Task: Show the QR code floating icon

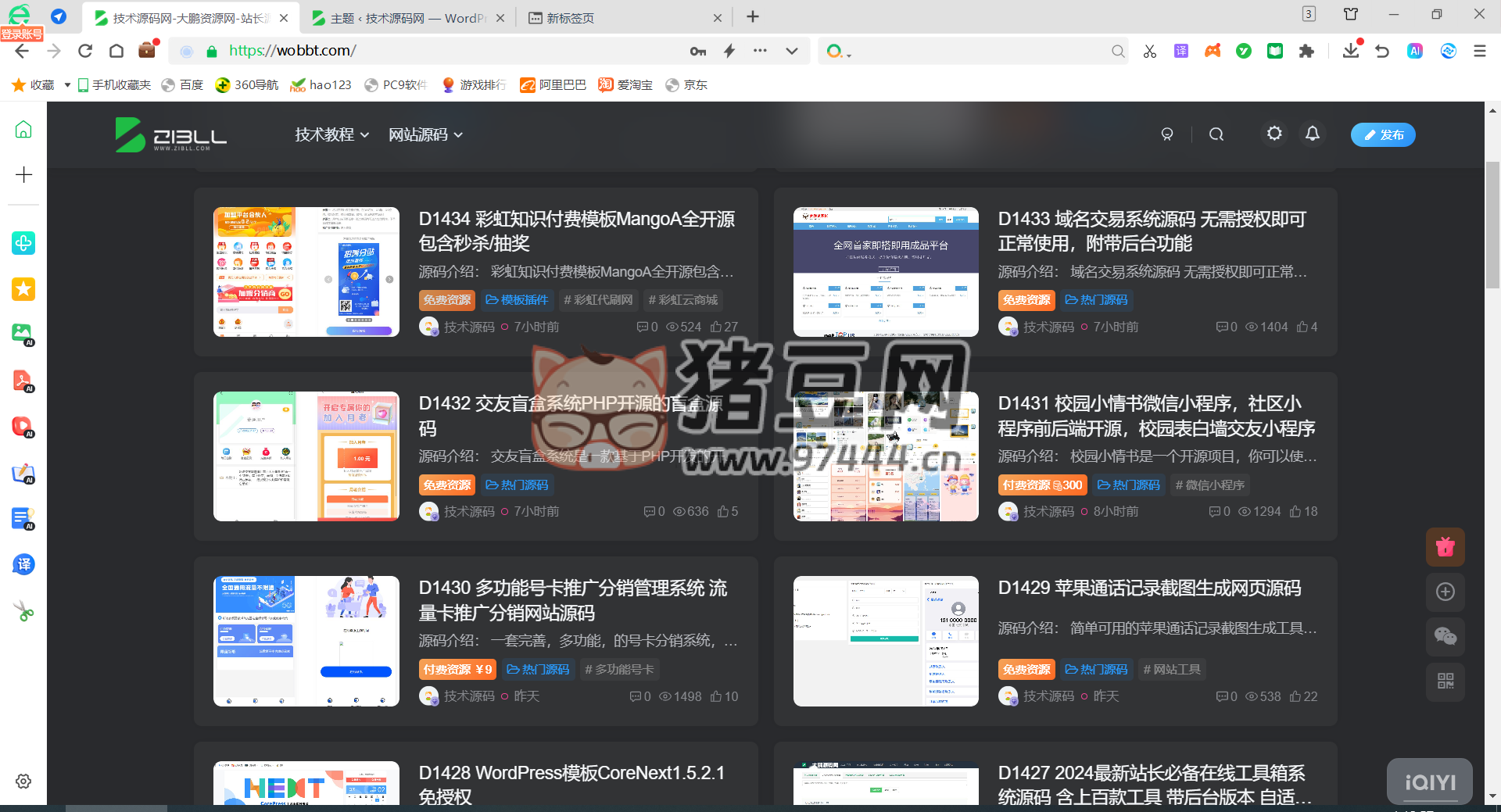Action: [1445, 681]
